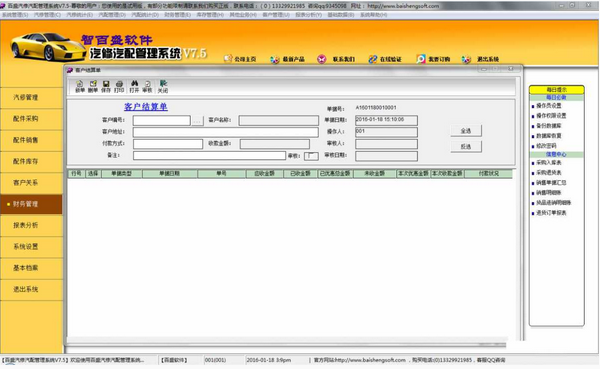Viewport: 600px width, 369px height.
Task: Click the 保存 save disk icon
Action: pos(106,87)
